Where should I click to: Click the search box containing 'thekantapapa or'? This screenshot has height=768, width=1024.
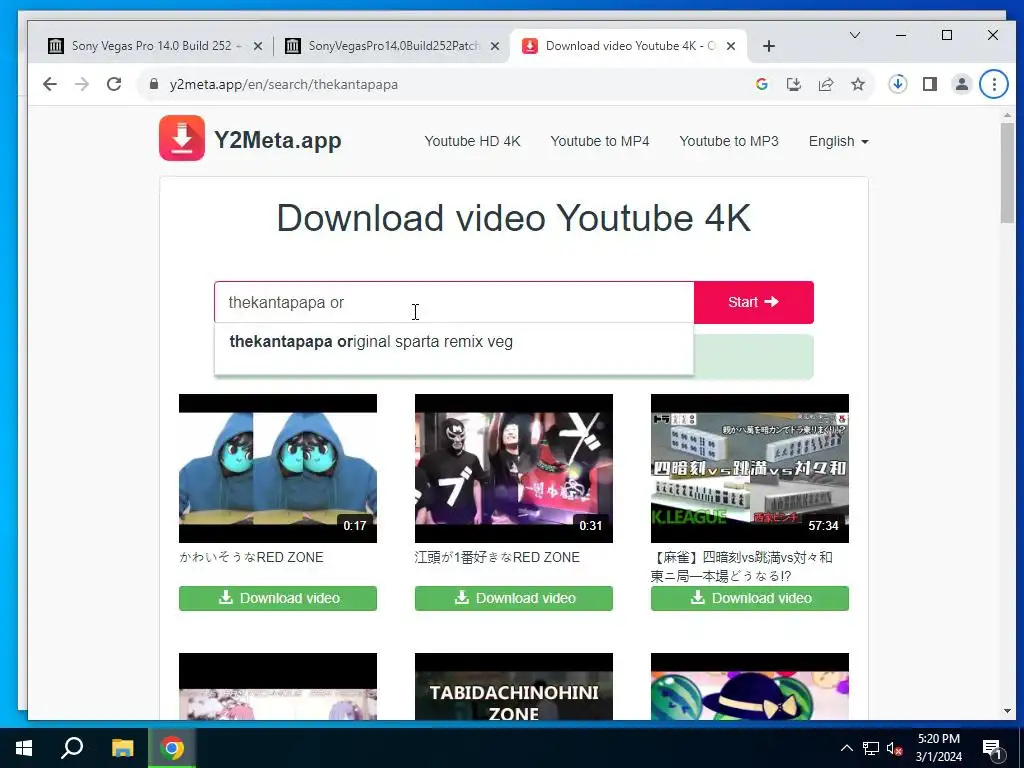(x=454, y=302)
